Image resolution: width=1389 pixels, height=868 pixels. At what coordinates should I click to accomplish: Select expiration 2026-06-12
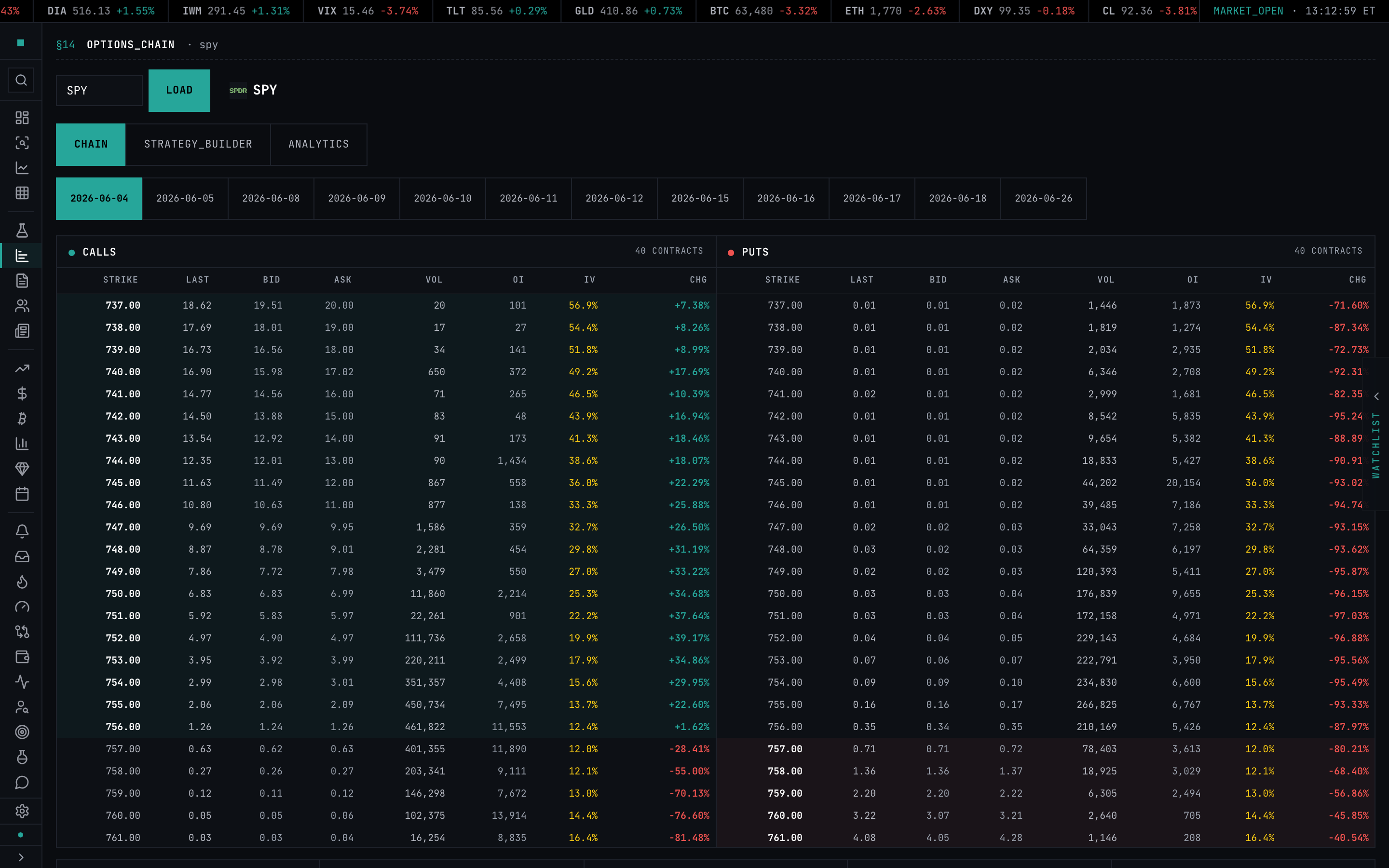[x=614, y=199]
